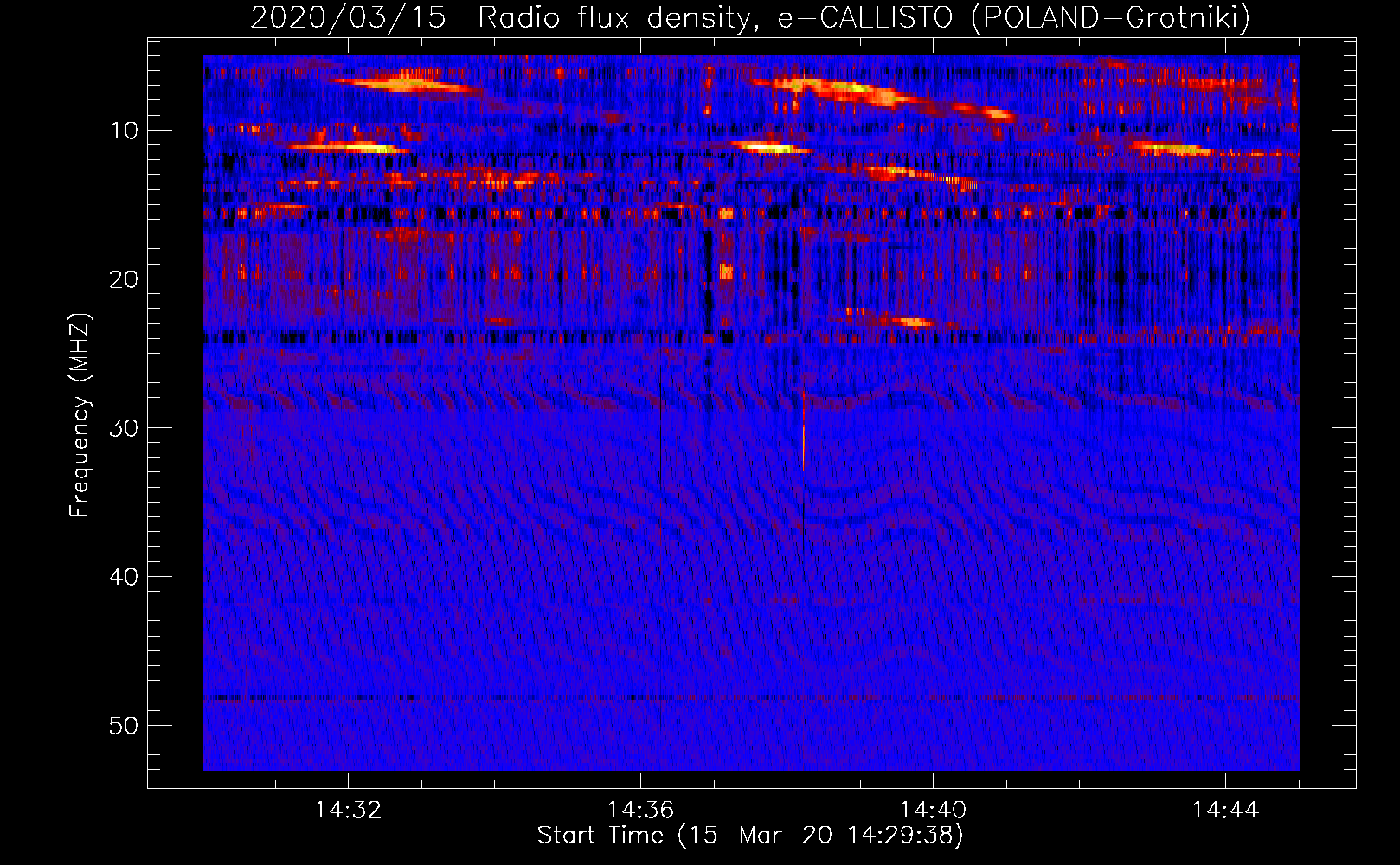Viewport: 1400px width, 865px height.
Task: Click the frequency tick label '10'
Action: [125, 131]
